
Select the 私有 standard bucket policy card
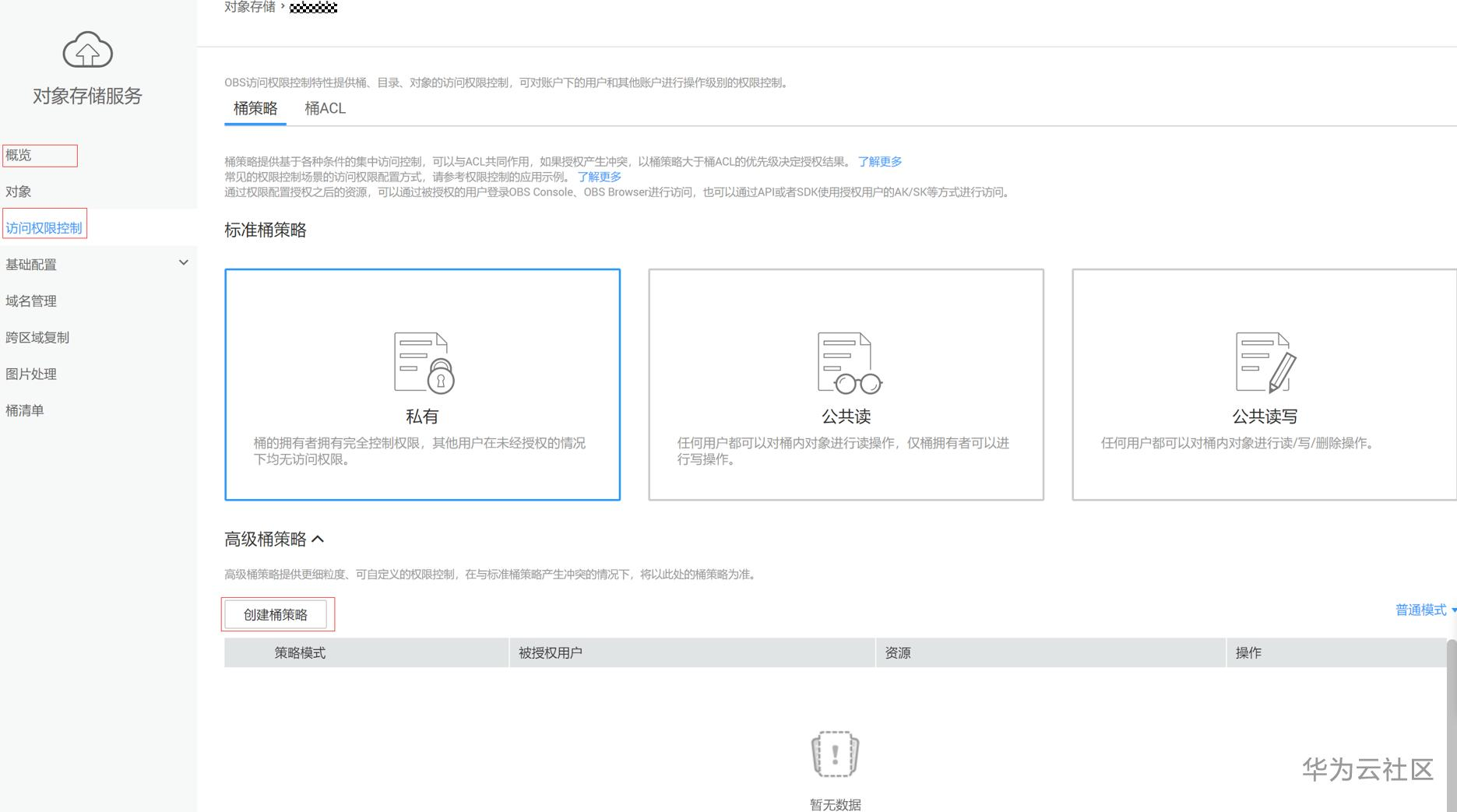(x=423, y=385)
